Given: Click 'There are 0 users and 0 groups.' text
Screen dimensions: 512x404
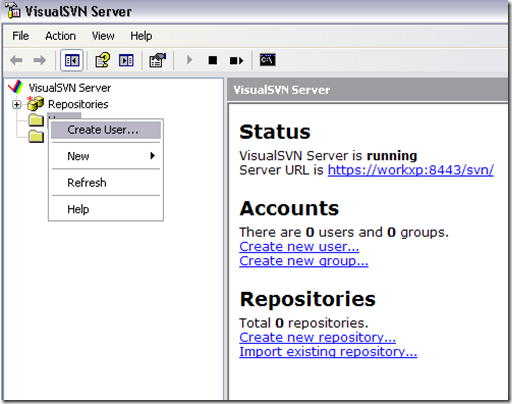Looking at the screenshot, I should (x=344, y=232).
